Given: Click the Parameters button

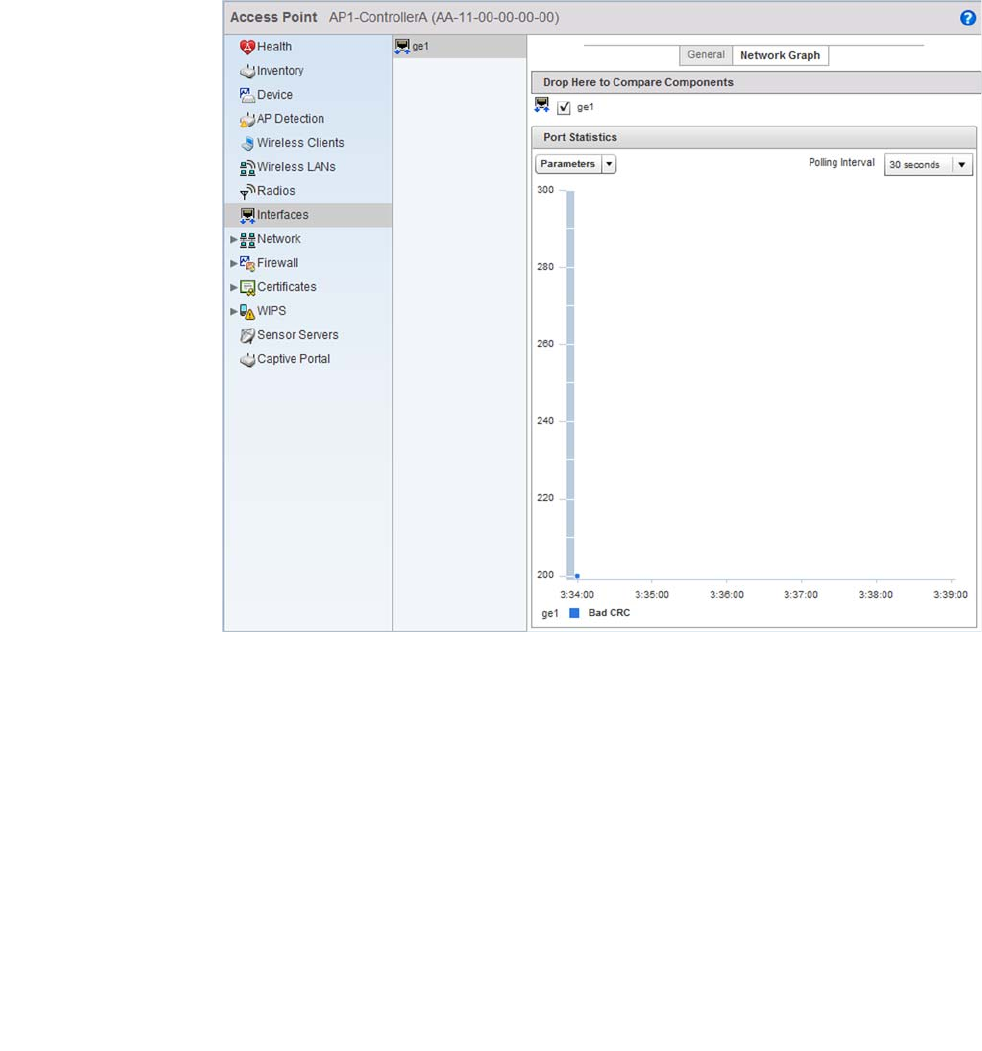Looking at the screenshot, I should click(x=568, y=164).
